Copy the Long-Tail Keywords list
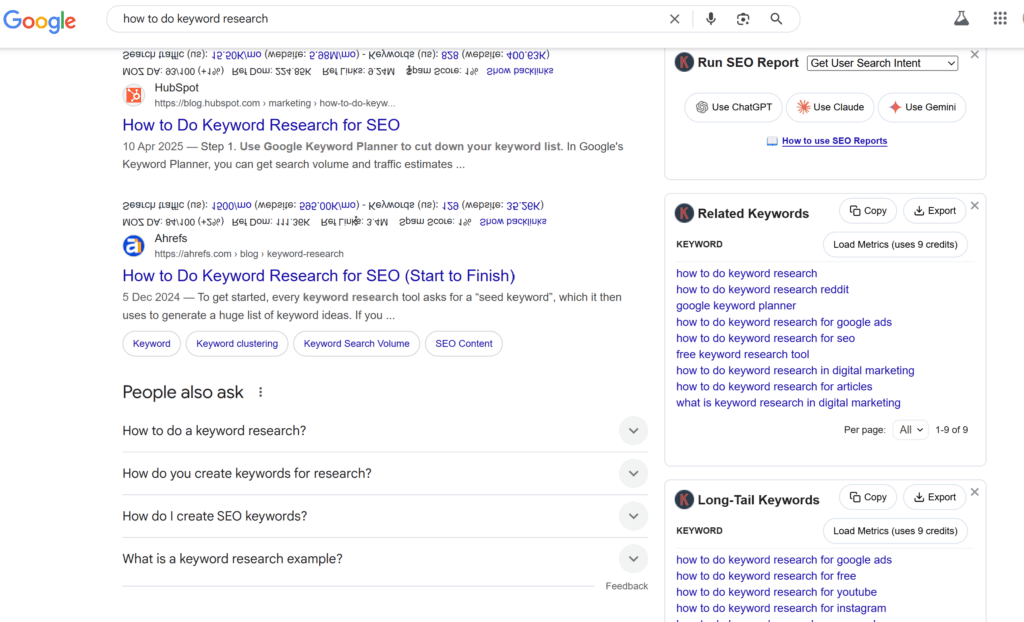 pos(868,497)
